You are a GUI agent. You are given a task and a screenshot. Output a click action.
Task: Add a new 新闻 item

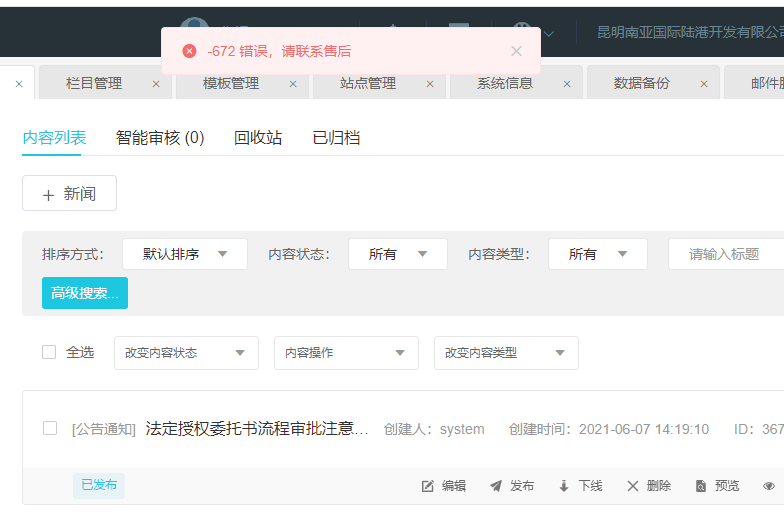pos(70,193)
